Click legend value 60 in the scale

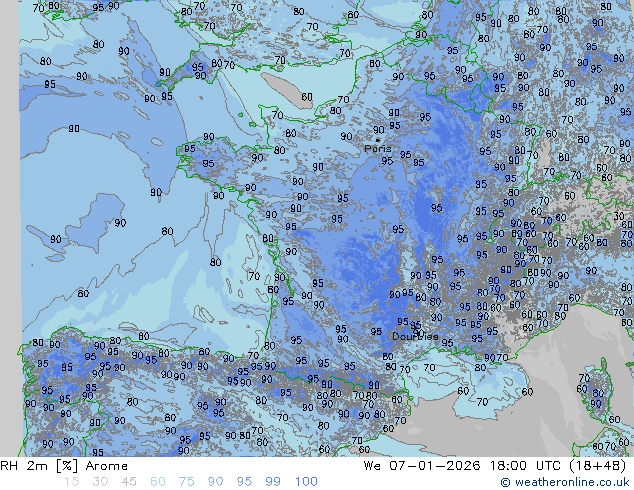[x=158, y=482]
